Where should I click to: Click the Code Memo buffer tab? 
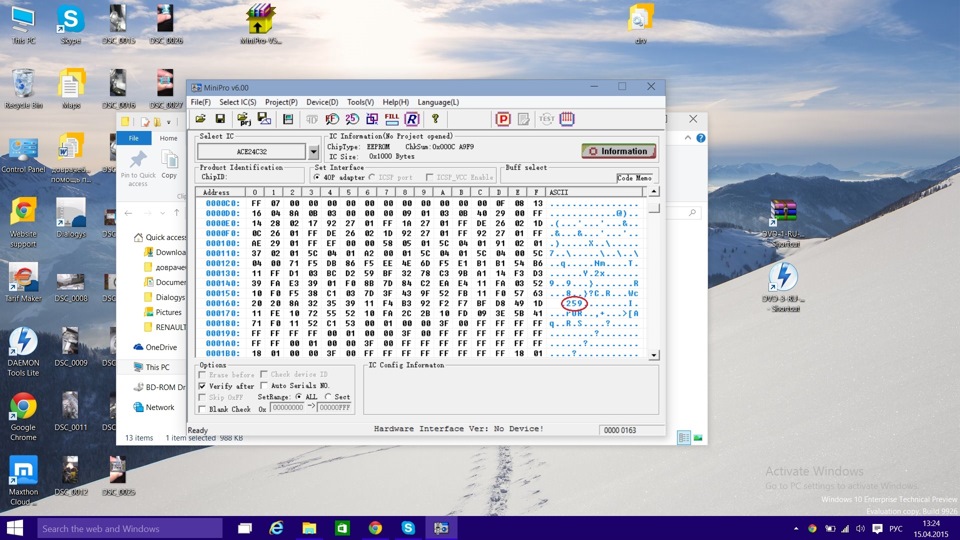634,178
